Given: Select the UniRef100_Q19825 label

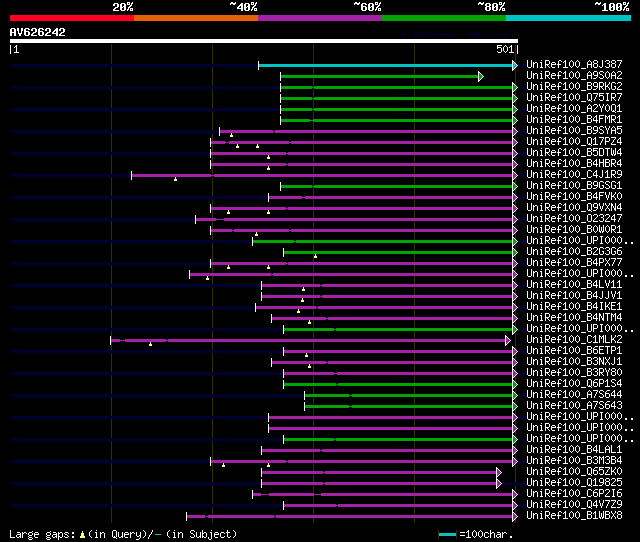Looking at the screenshot, I should point(574,483).
